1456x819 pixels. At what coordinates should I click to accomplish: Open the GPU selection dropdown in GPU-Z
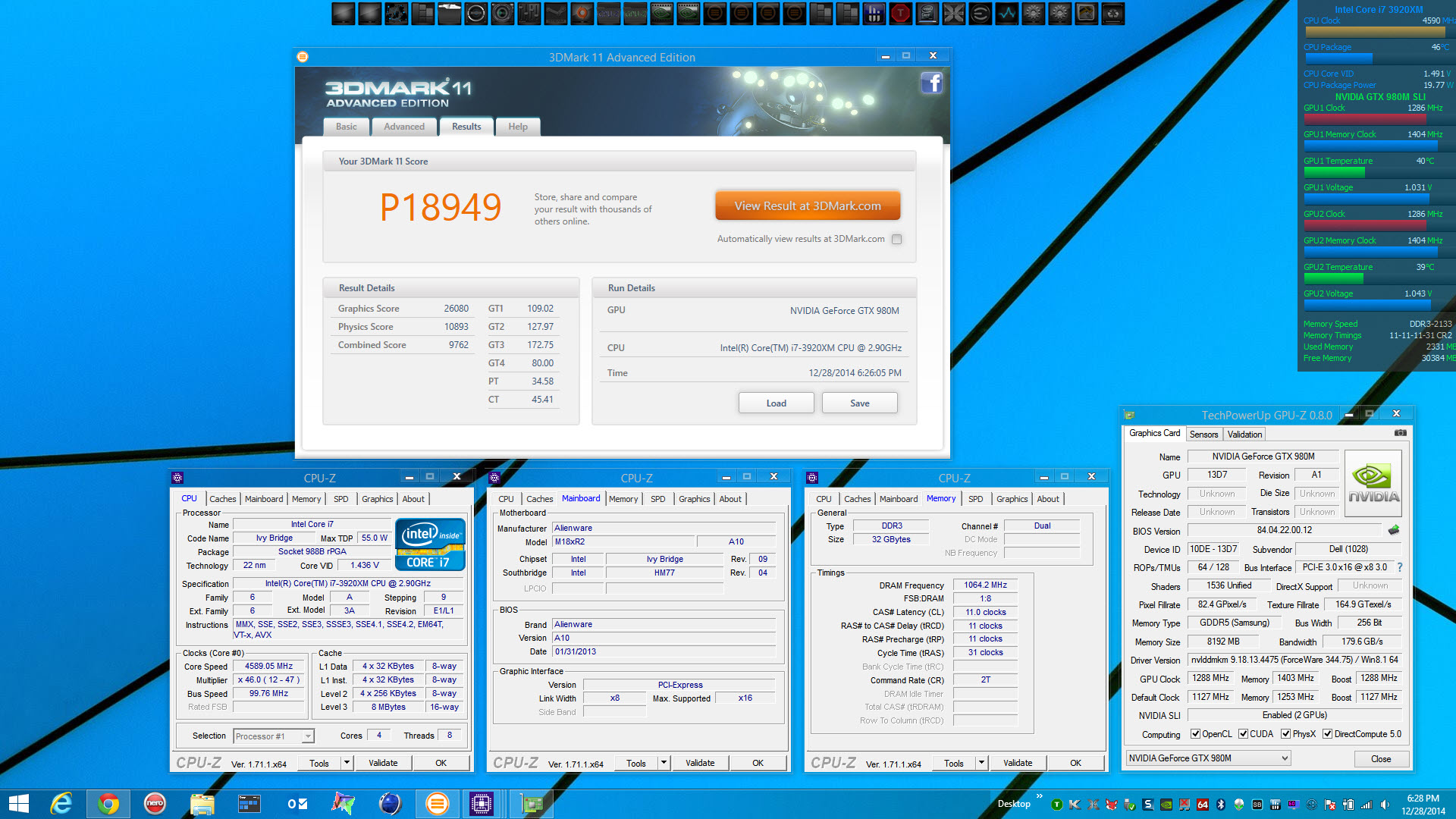[x=1208, y=758]
